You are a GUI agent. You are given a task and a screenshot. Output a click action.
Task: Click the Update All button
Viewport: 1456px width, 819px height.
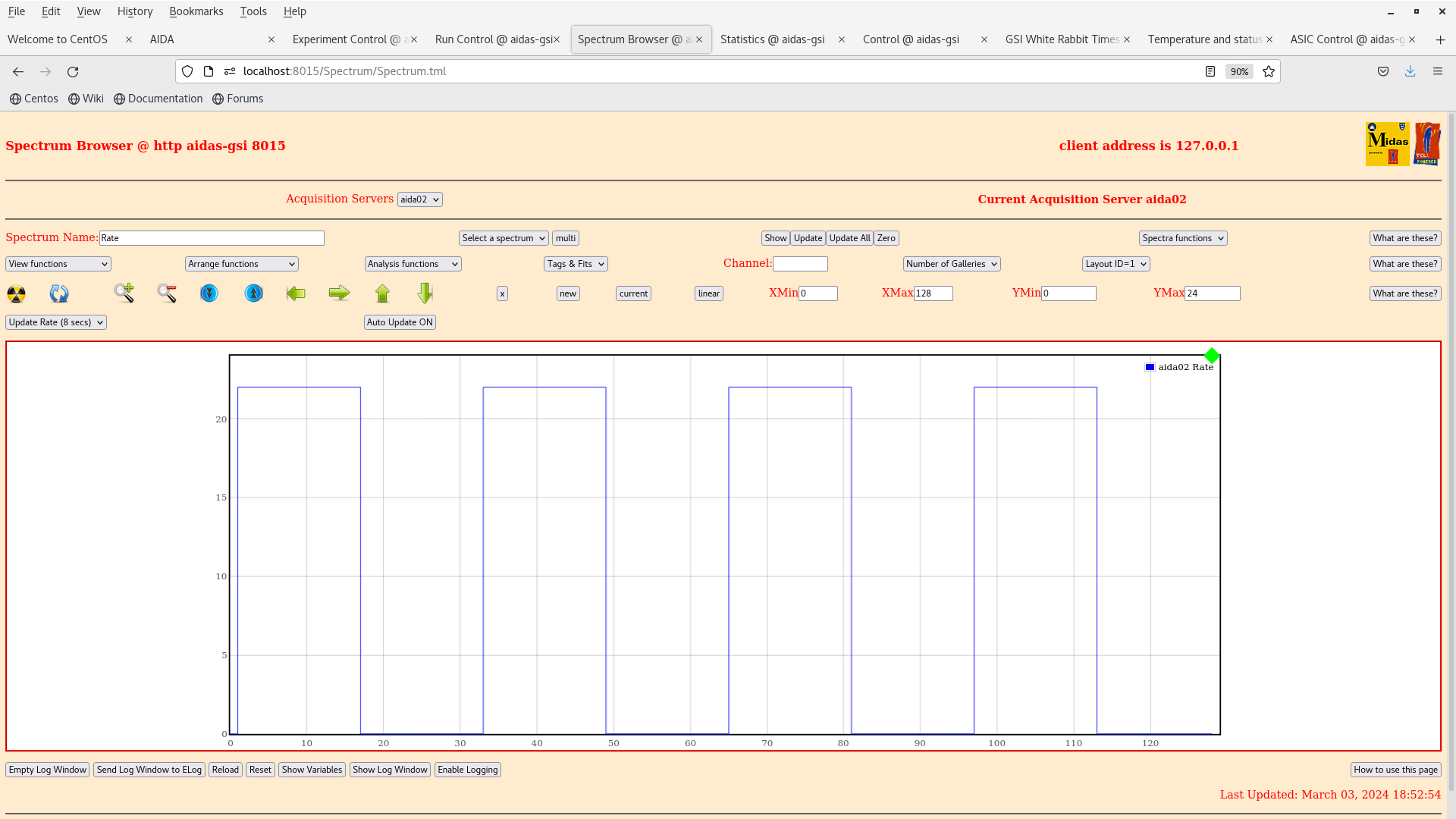(x=849, y=238)
